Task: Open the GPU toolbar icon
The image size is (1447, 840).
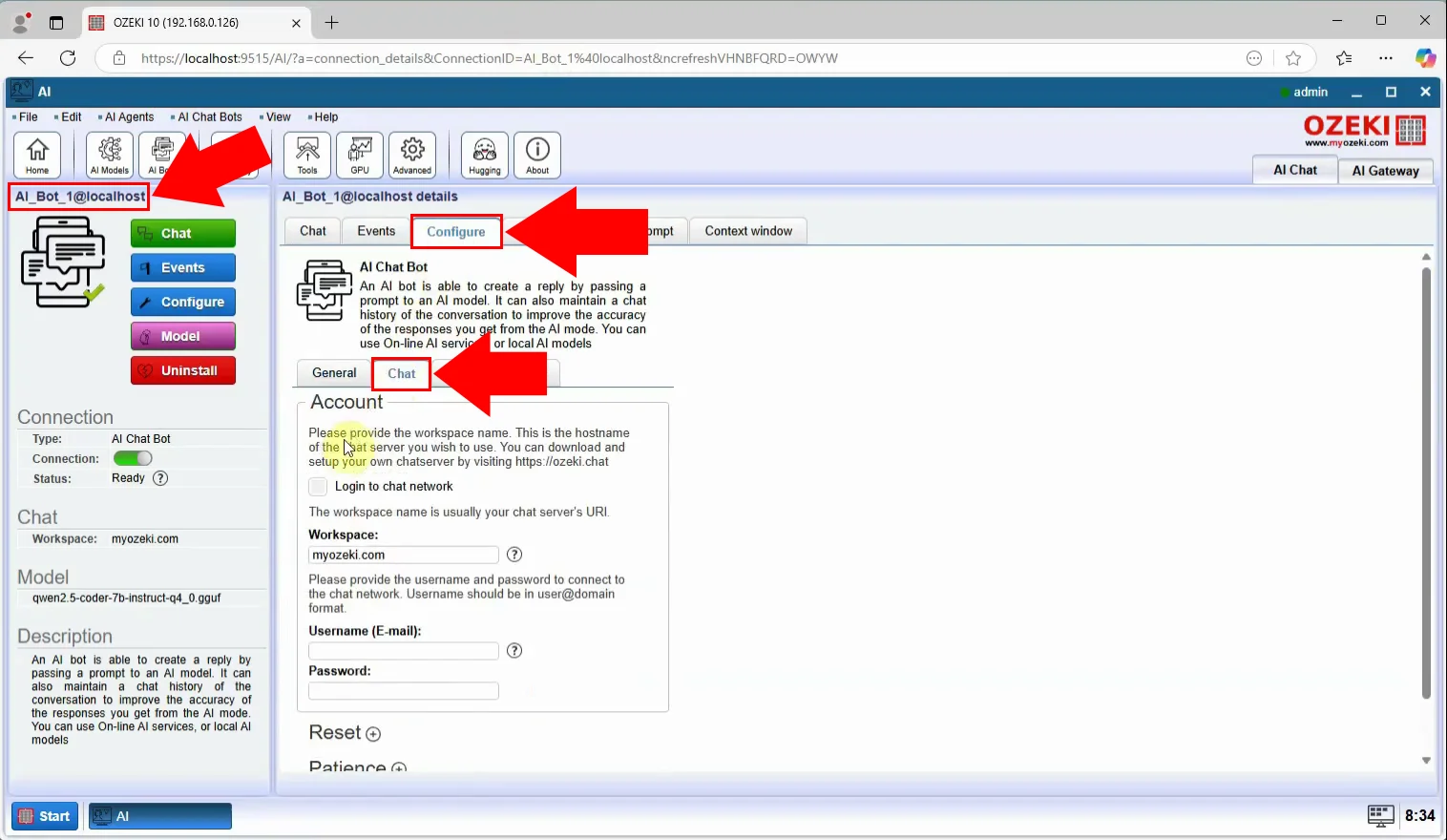Action: click(x=360, y=155)
